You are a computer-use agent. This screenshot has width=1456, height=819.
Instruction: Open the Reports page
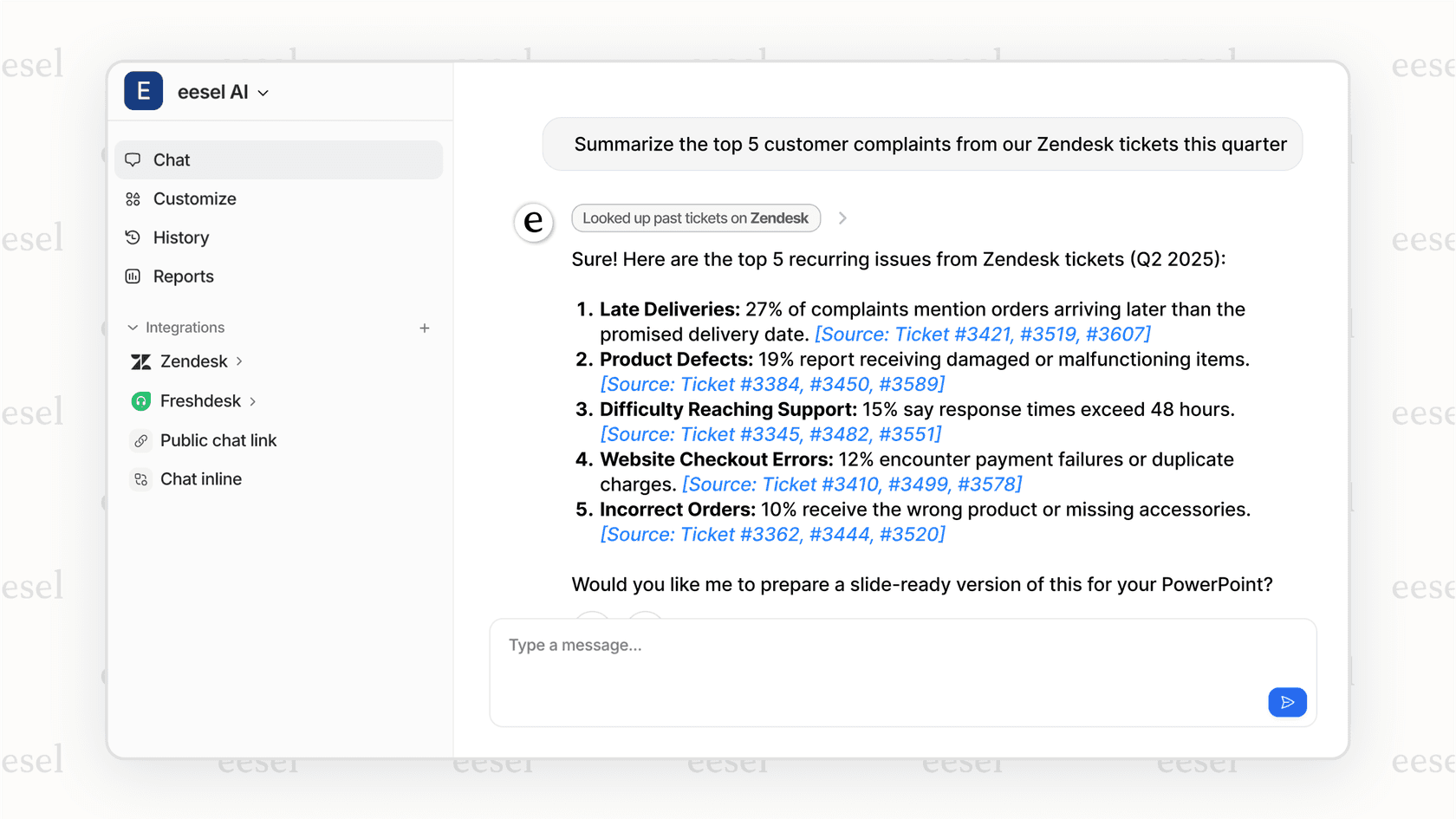tap(183, 276)
